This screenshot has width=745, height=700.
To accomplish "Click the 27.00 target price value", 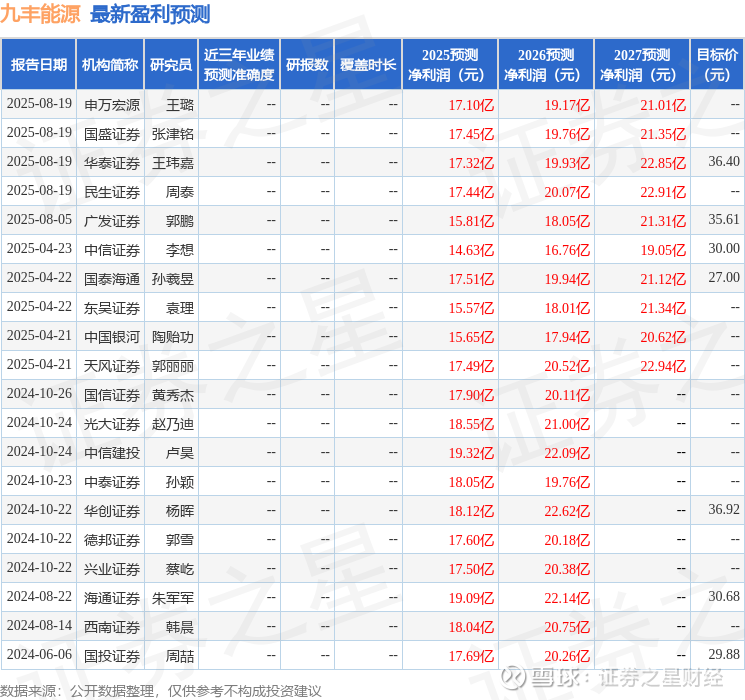I will pyautogui.click(x=724, y=277).
